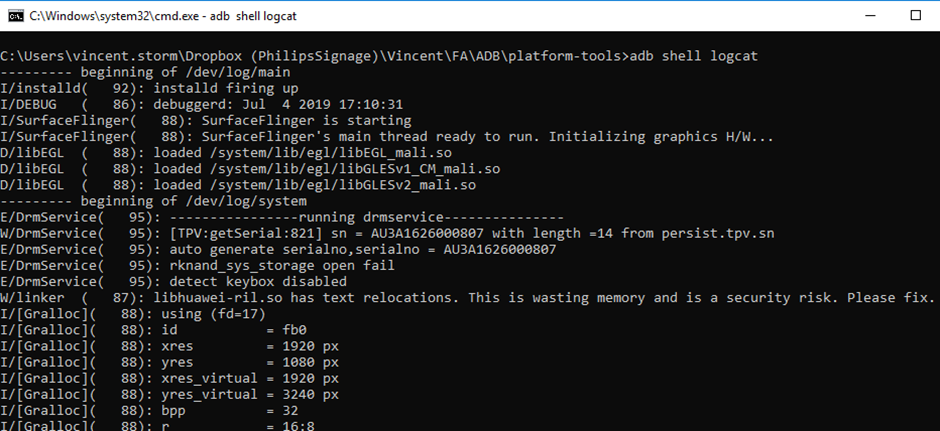Click the typed "adb shell logcat" command
The width and height of the screenshot is (940, 431).
(x=692, y=56)
